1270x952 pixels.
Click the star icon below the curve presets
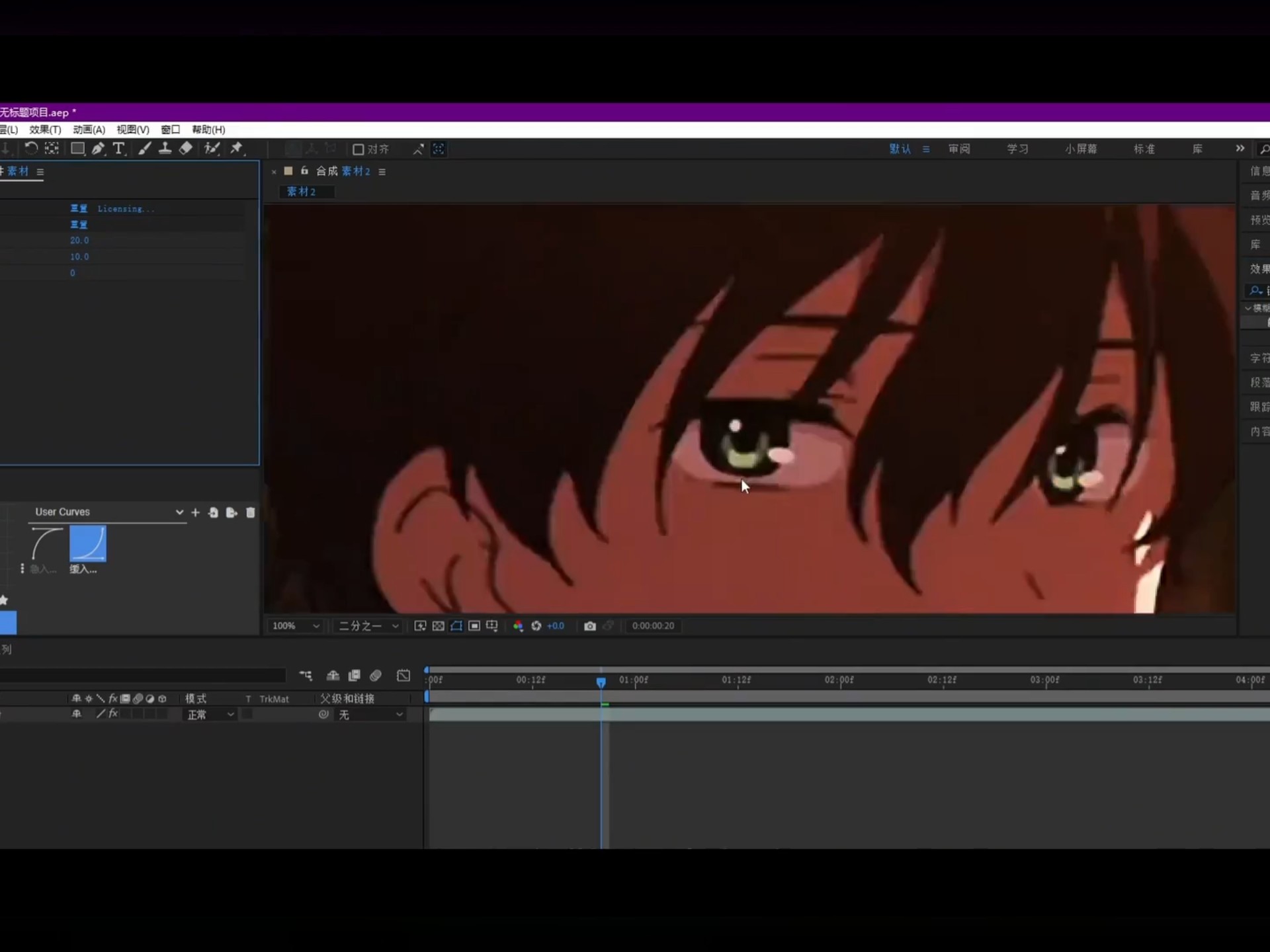click(3, 600)
